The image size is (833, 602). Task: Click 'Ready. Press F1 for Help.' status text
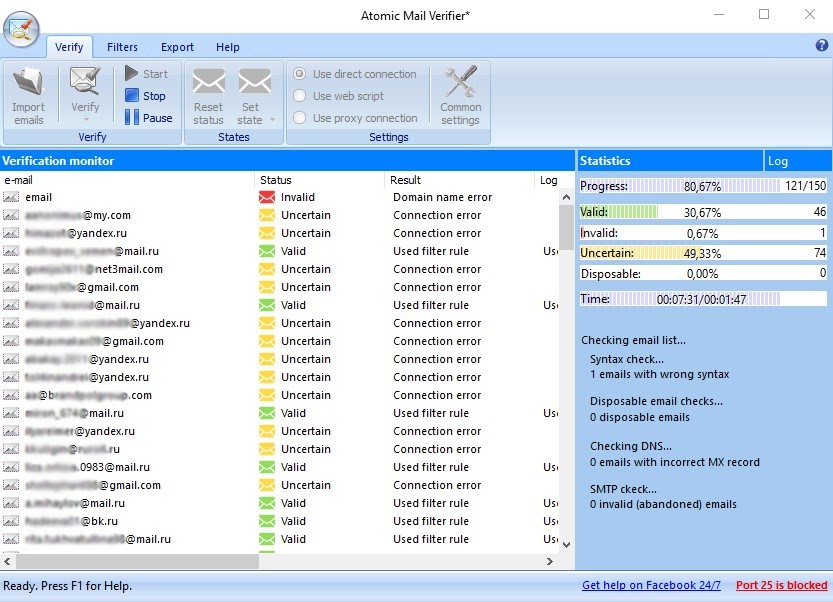click(x=67, y=586)
